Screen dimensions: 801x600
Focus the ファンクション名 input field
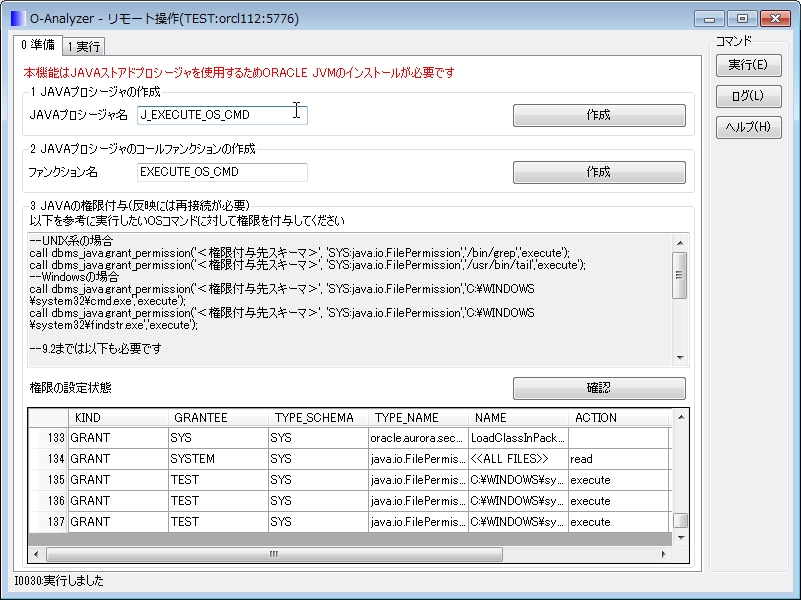click(222, 172)
